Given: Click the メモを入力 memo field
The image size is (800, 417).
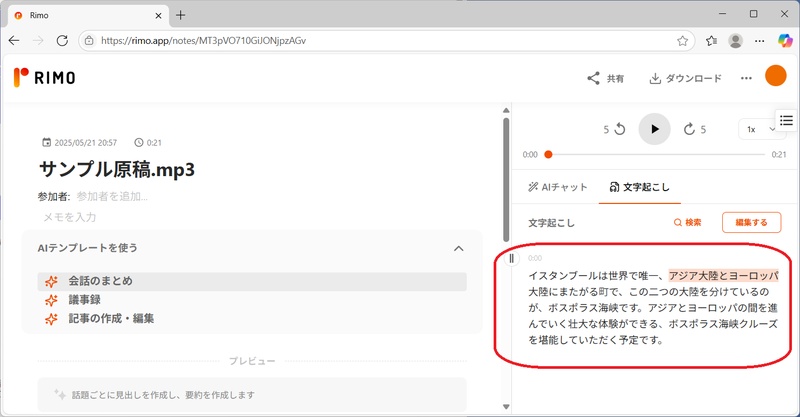Looking at the screenshot, I should click(x=69, y=217).
